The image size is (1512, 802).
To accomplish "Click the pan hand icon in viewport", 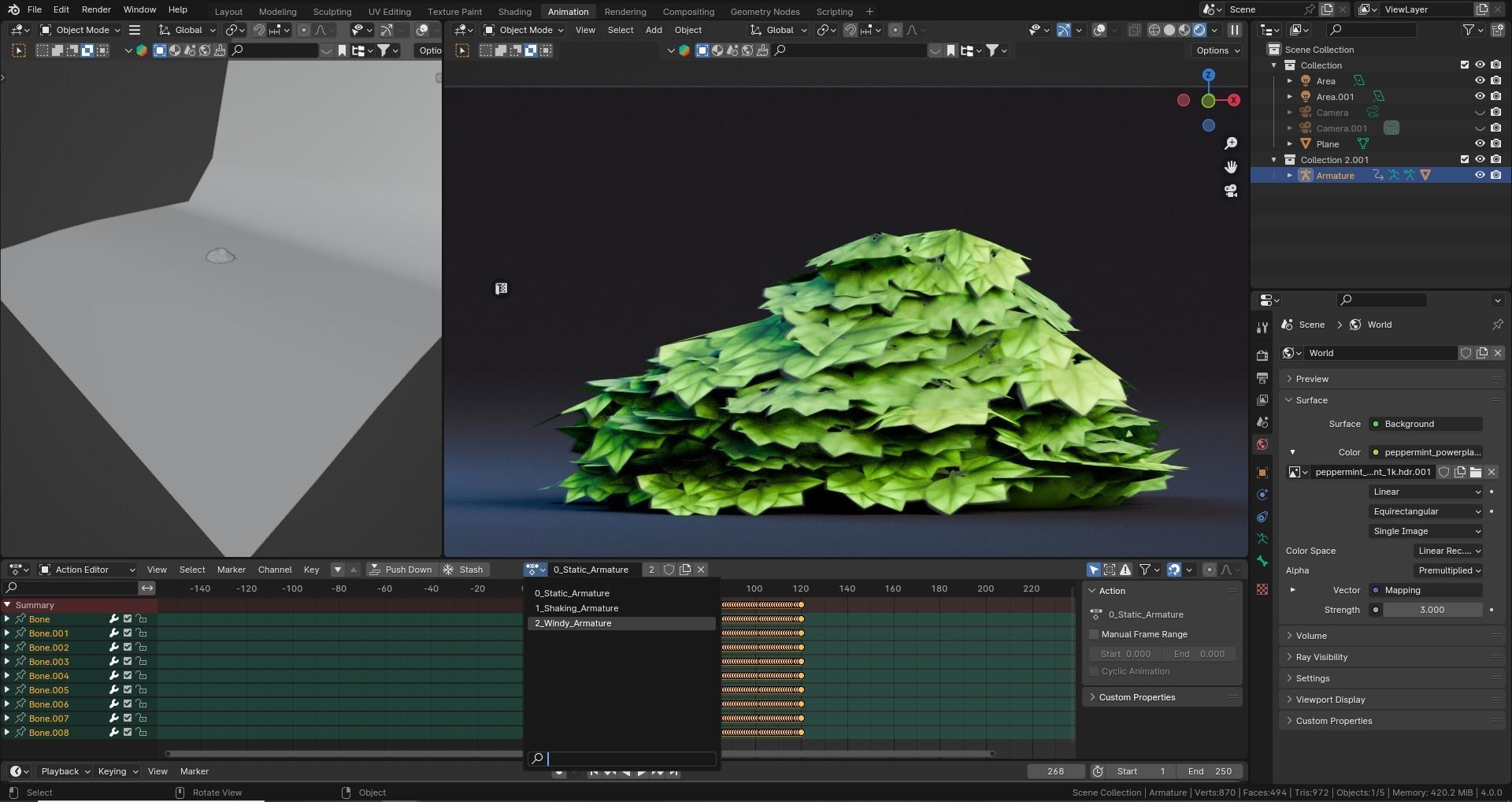I will point(1231,167).
